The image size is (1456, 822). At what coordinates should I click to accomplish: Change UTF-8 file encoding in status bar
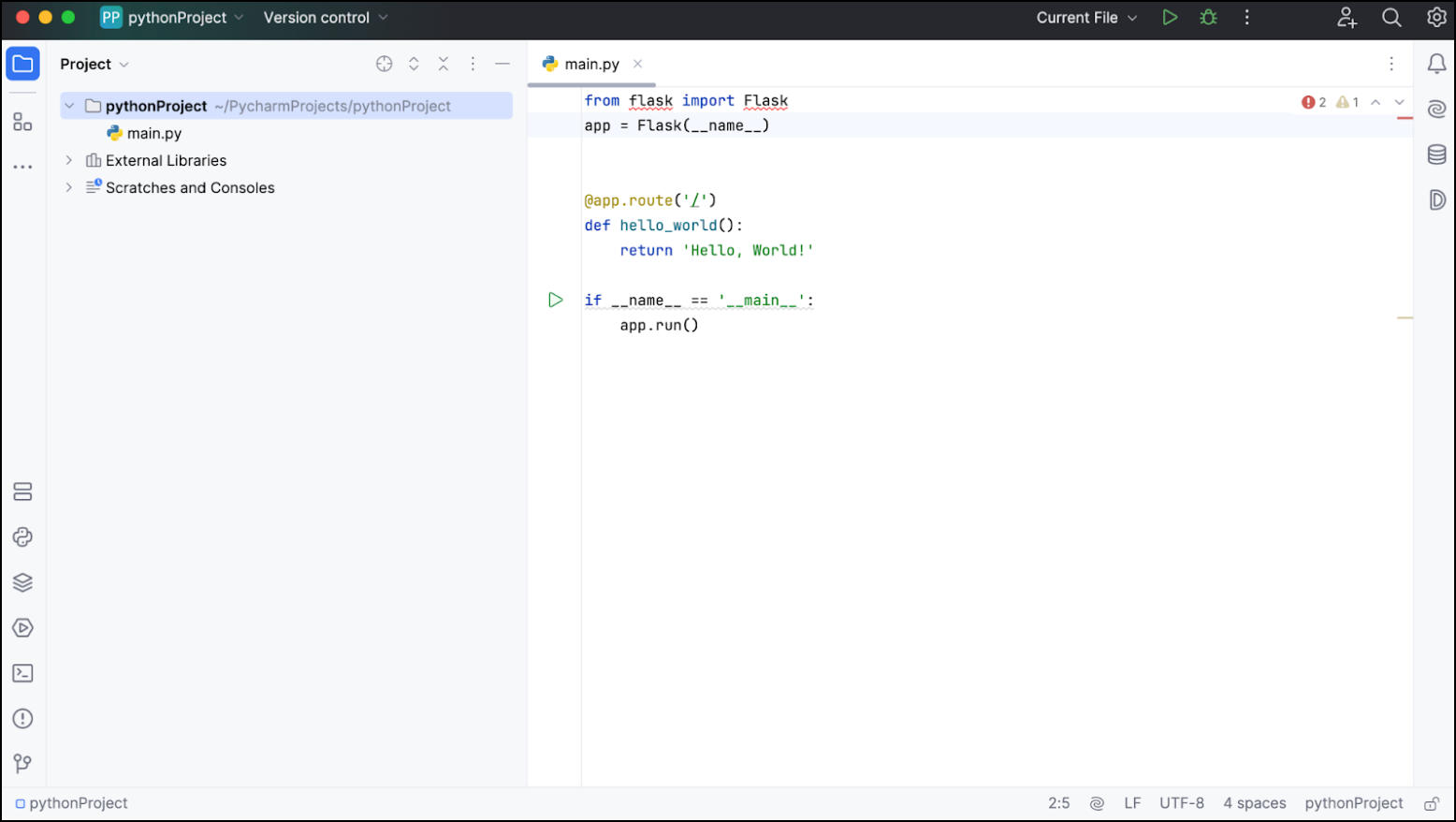[x=1182, y=803]
